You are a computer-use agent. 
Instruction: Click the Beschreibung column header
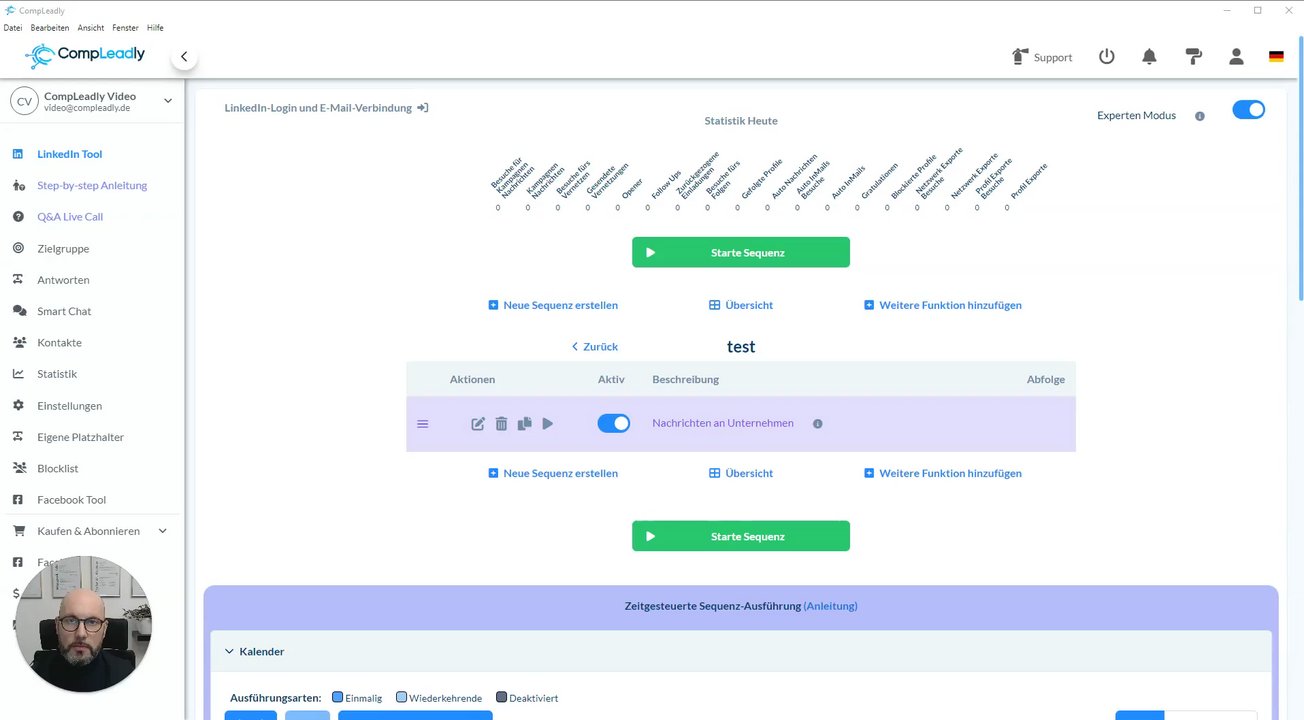(x=686, y=380)
